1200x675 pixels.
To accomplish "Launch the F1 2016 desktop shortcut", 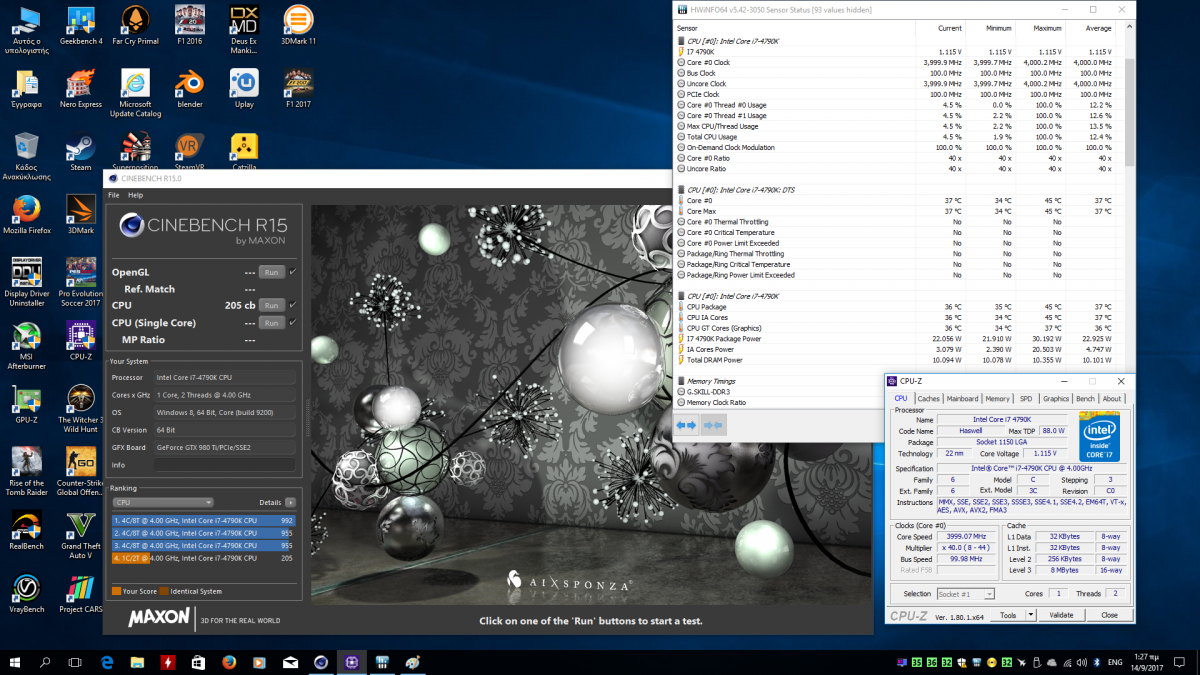I will coord(189,26).
